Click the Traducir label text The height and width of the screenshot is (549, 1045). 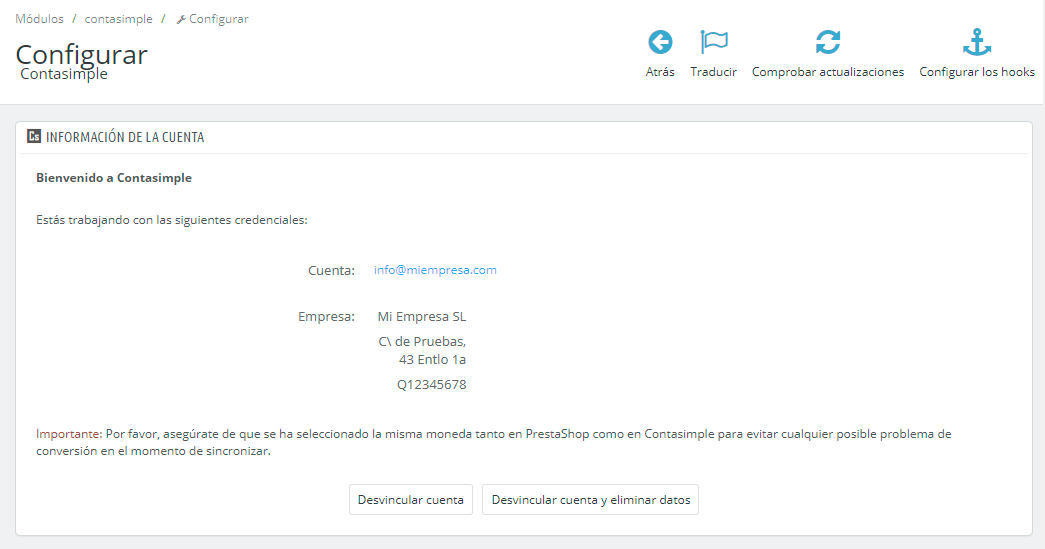714,72
